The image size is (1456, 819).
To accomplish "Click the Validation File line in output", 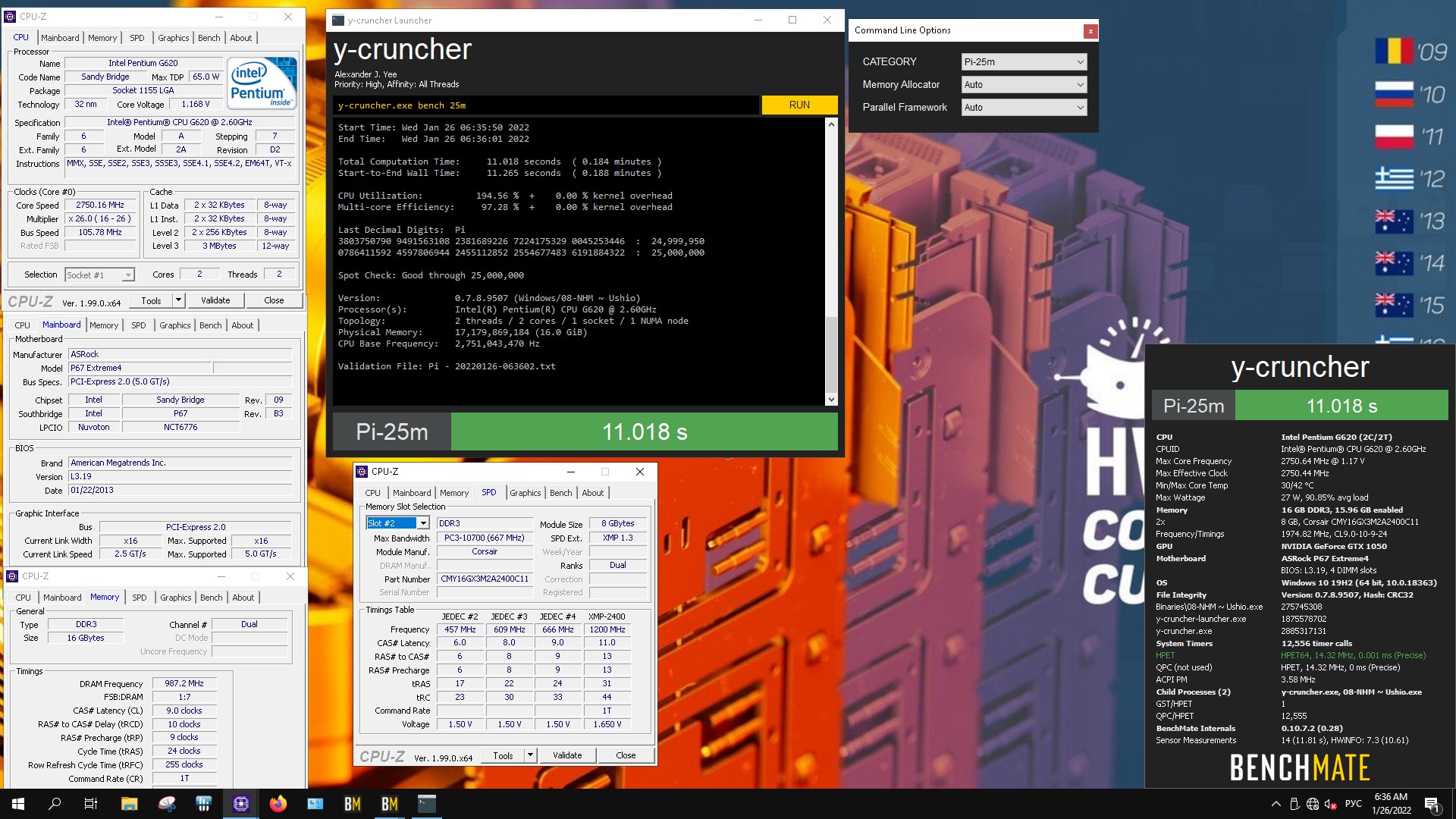I will point(447,366).
